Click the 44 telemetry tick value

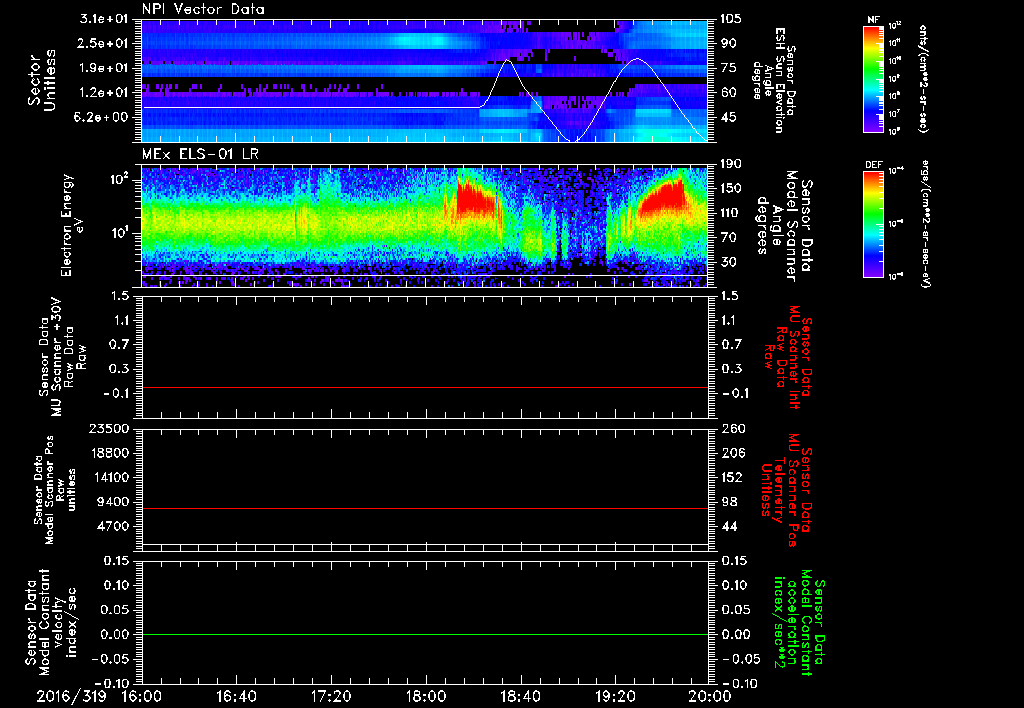coord(729,526)
